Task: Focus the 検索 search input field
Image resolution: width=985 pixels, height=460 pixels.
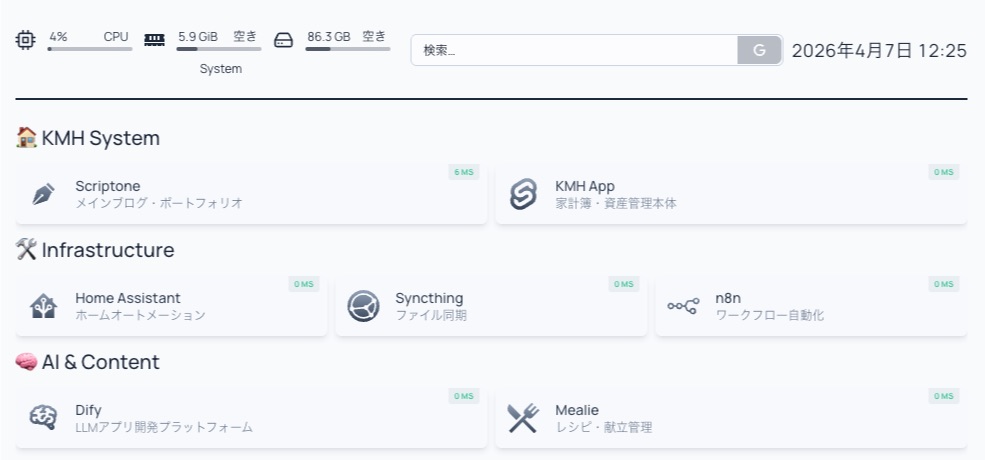Action: (575, 50)
